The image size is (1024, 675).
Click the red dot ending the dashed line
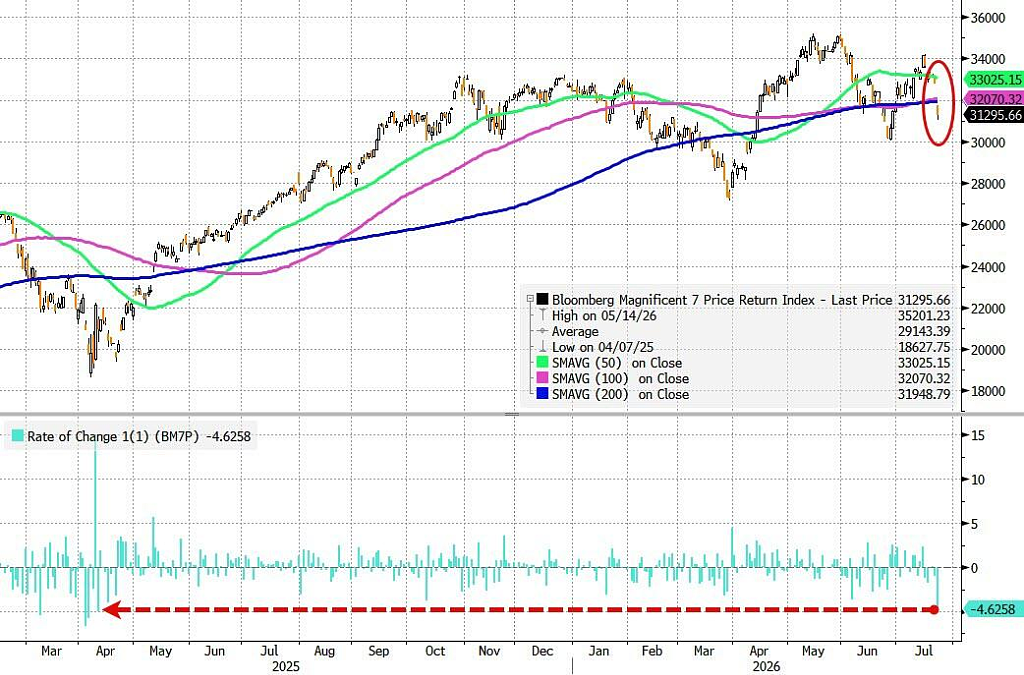(x=934, y=610)
